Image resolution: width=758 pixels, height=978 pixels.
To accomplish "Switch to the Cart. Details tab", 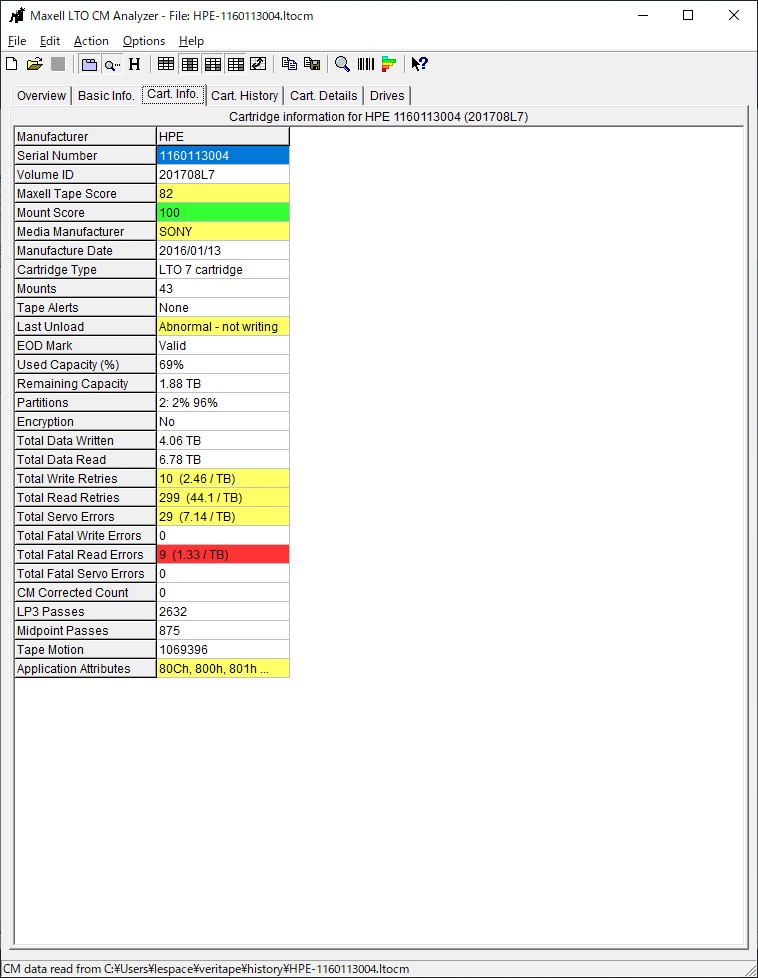I will 324,95.
